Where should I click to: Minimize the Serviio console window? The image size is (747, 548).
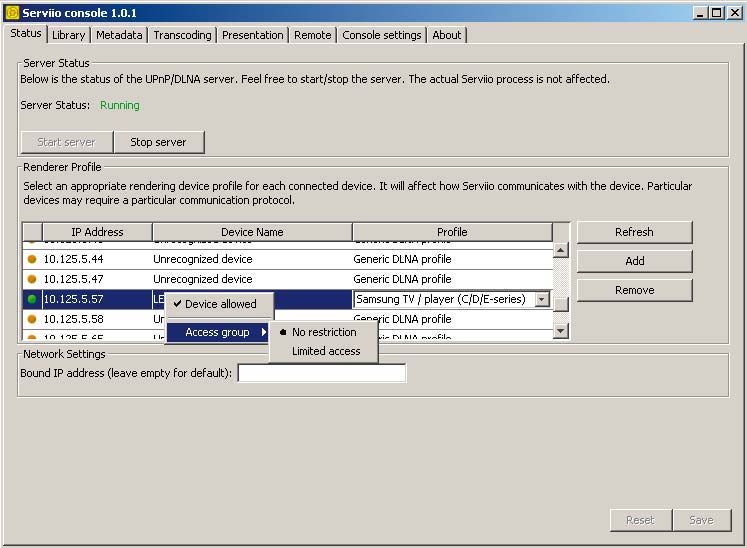[x=699, y=13]
